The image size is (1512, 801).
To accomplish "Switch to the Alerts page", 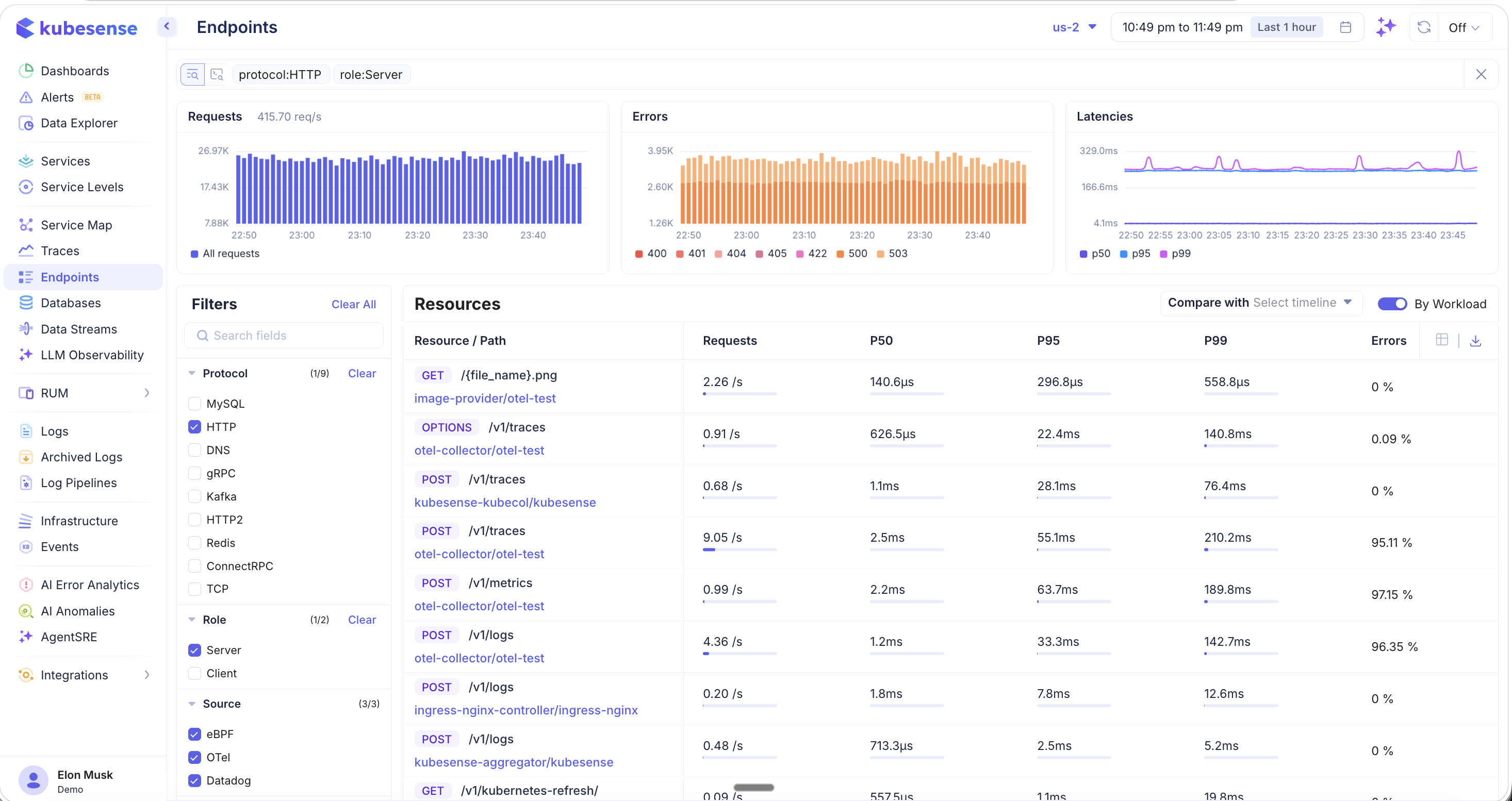I will click(58, 97).
